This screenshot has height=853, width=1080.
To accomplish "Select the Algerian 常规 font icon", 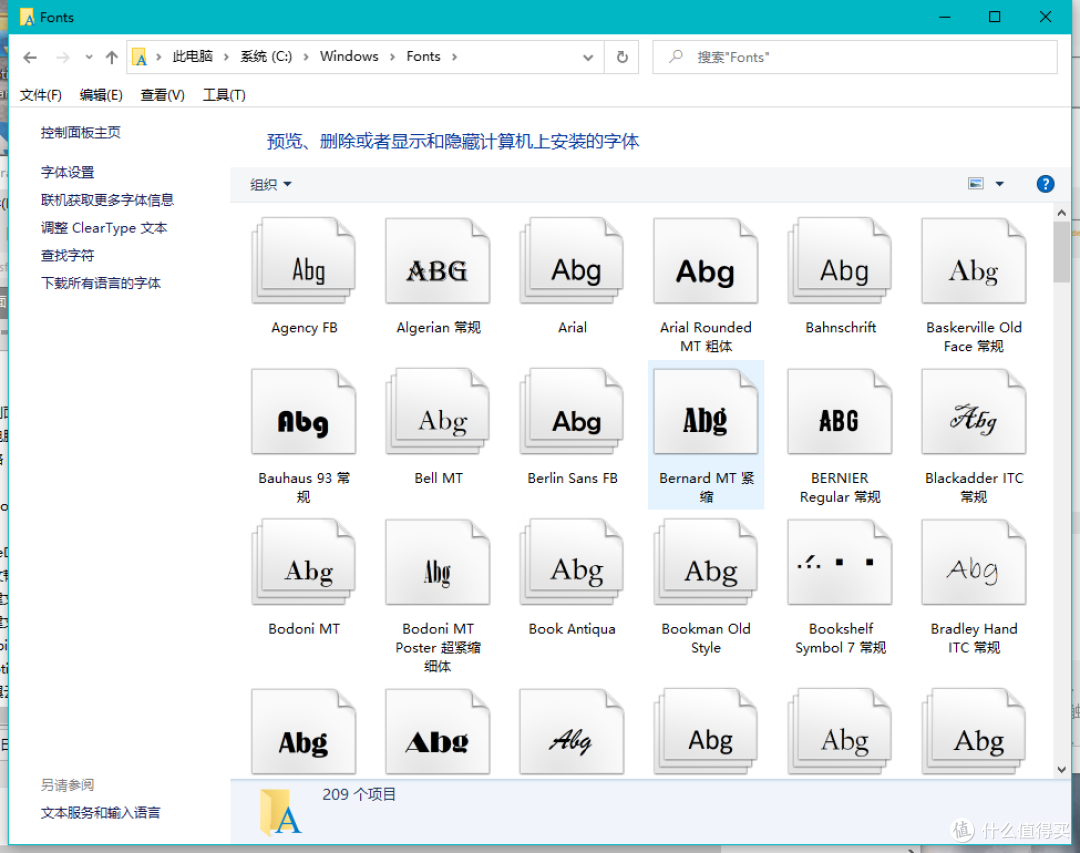I will (x=437, y=260).
